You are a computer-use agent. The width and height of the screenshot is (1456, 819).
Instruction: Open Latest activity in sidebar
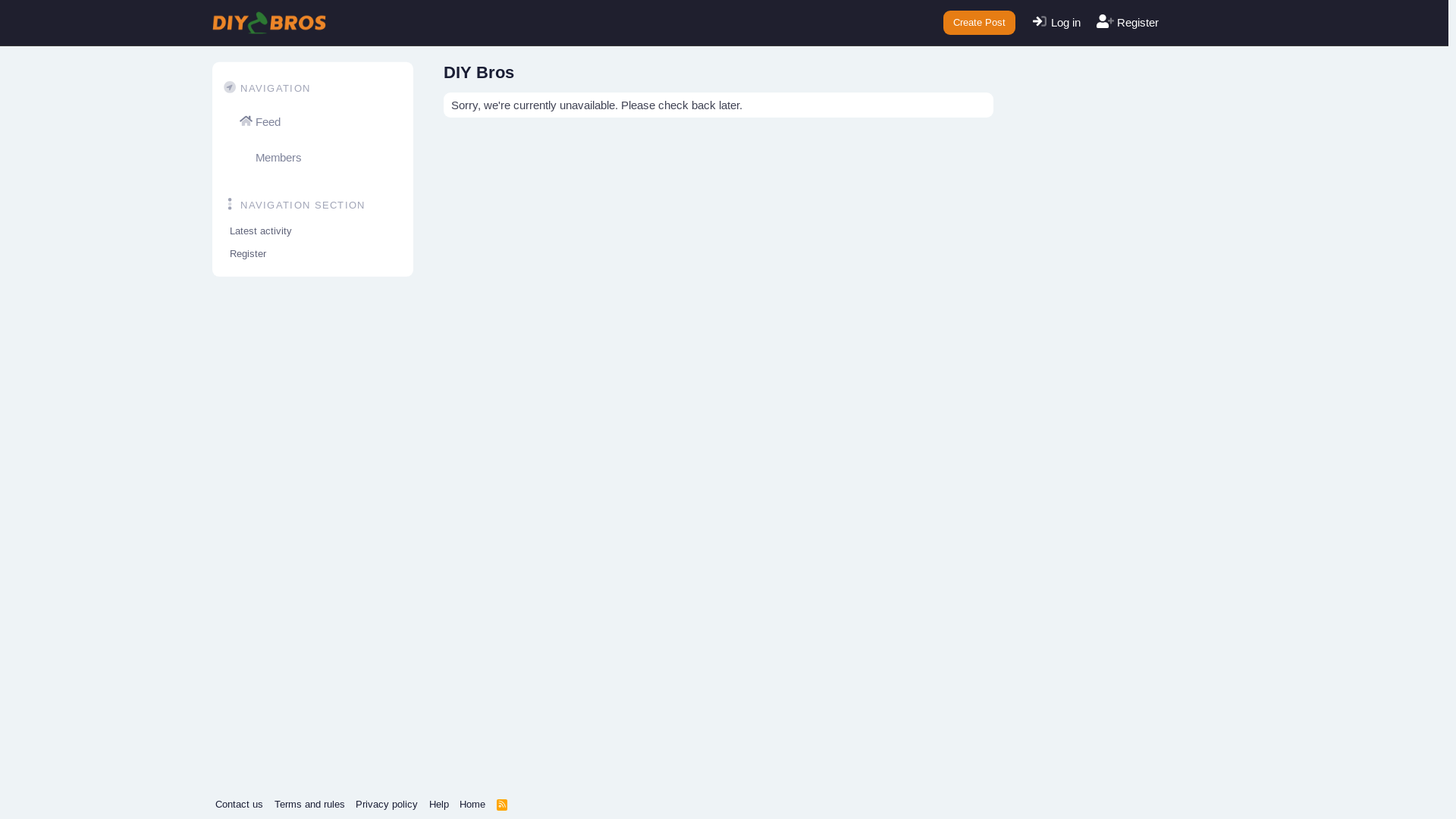pos(261,231)
